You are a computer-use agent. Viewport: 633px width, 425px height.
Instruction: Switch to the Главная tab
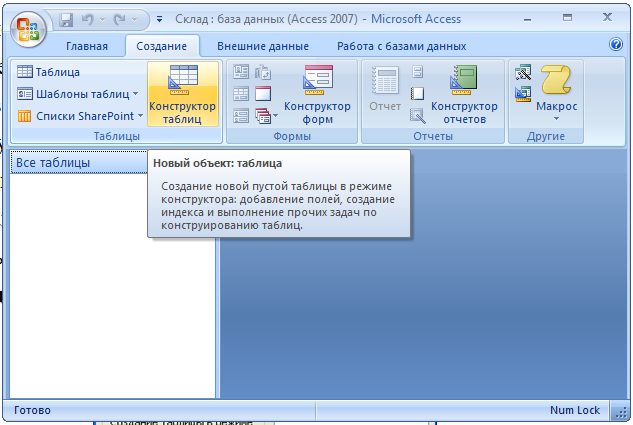(x=87, y=46)
